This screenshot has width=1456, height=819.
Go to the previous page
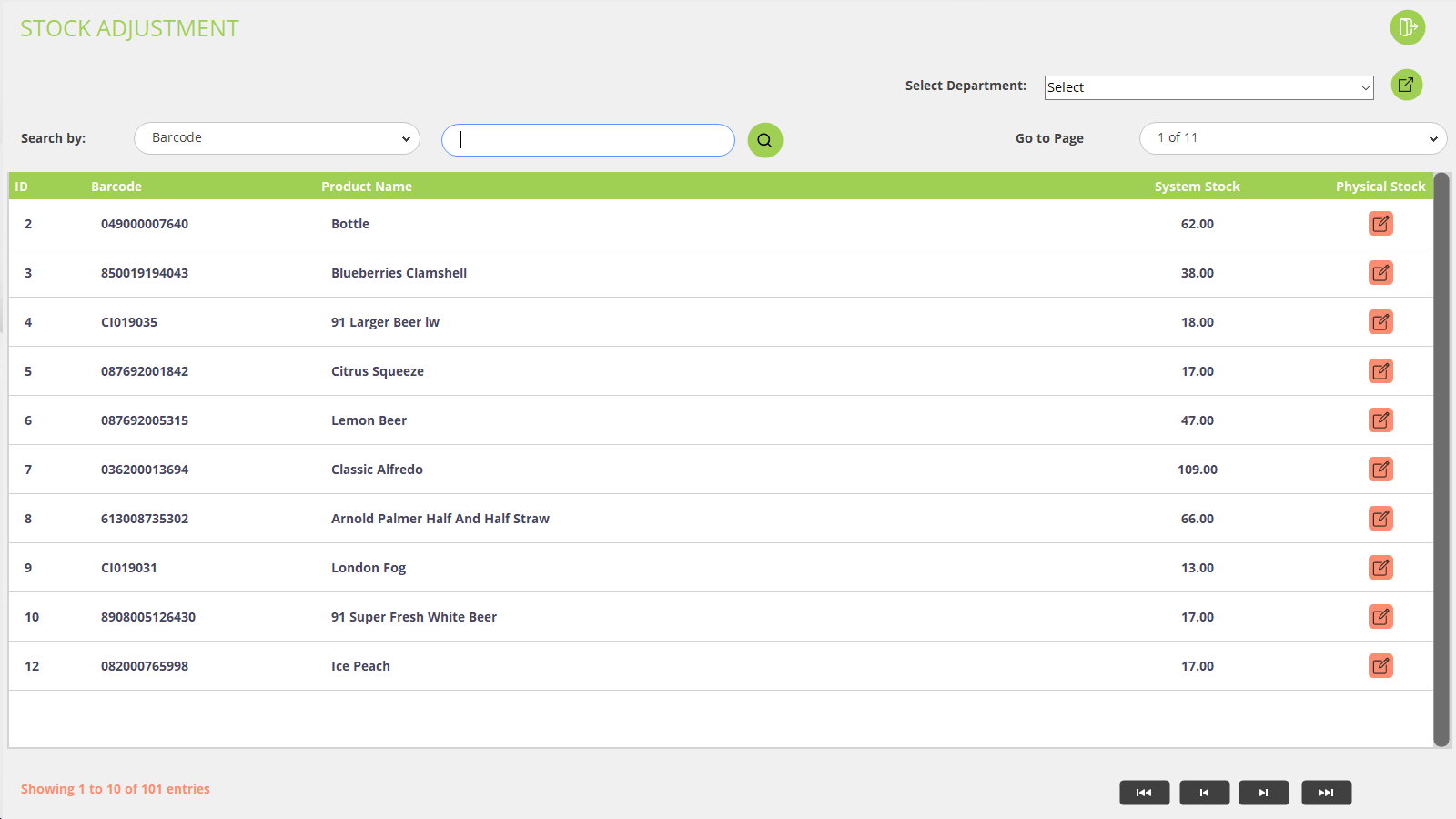pyautogui.click(x=1204, y=793)
